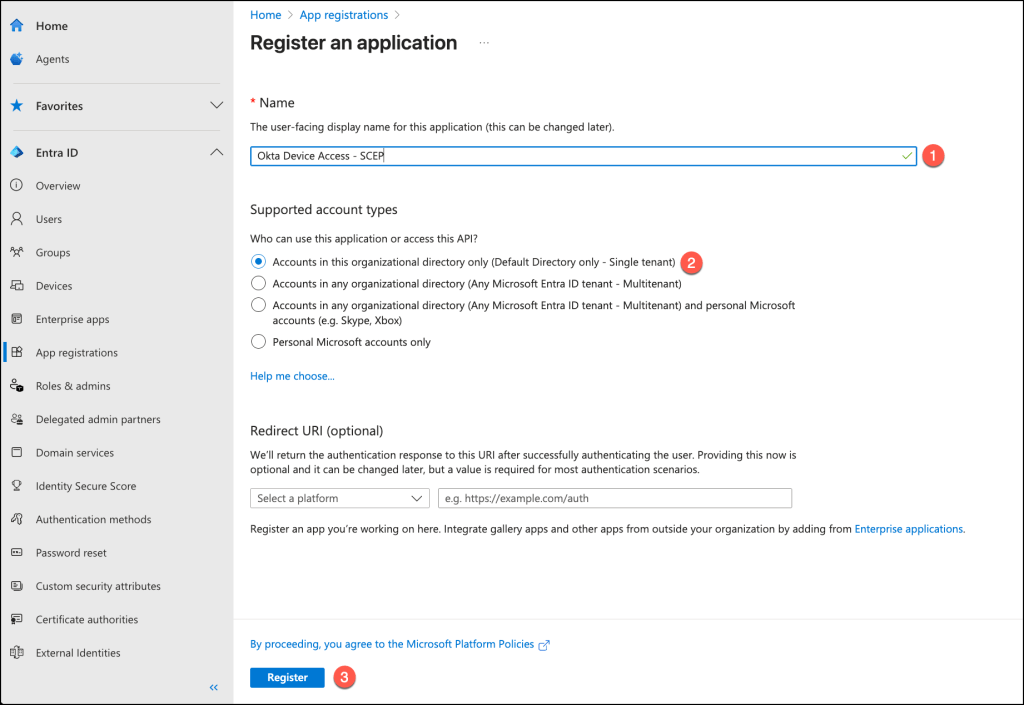
Task: Open the Groups icon in sidebar
Action: (x=16, y=253)
